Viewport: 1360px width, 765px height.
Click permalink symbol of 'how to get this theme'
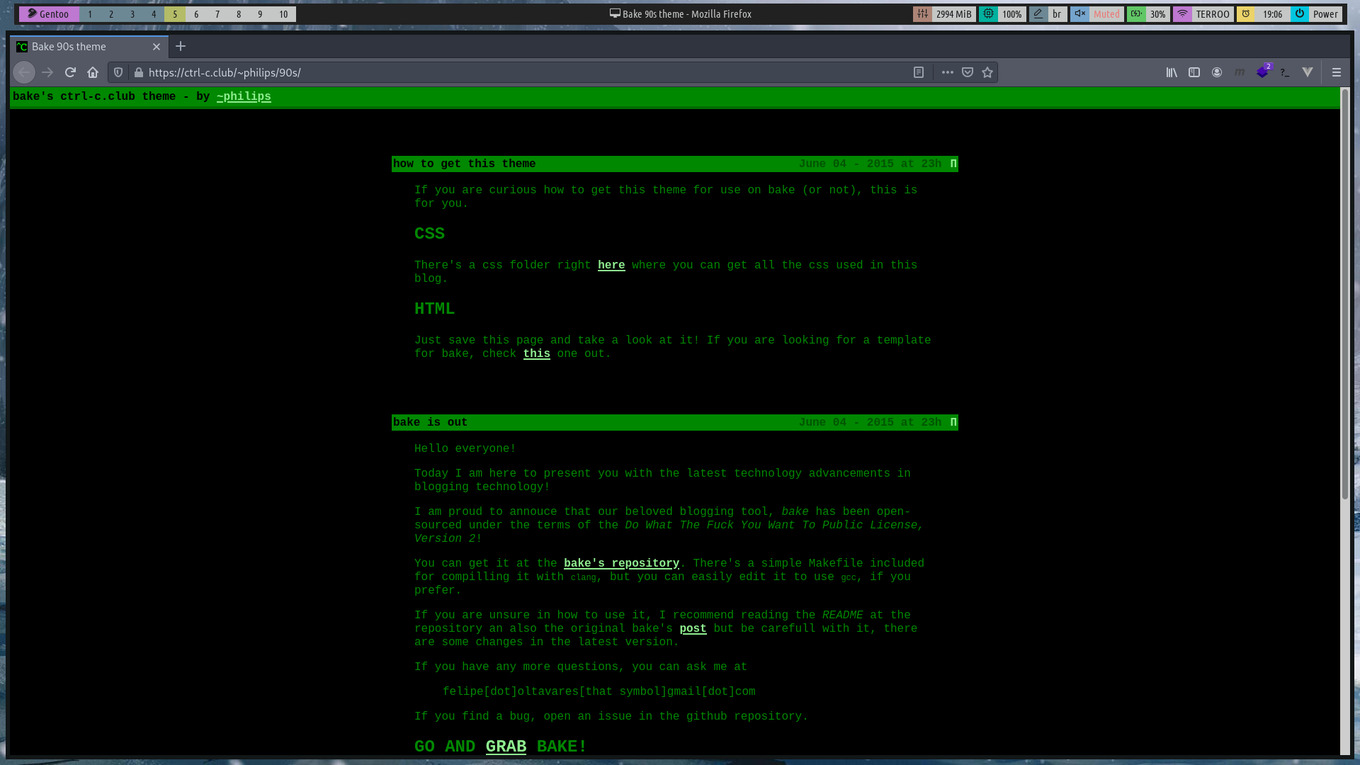click(x=953, y=164)
